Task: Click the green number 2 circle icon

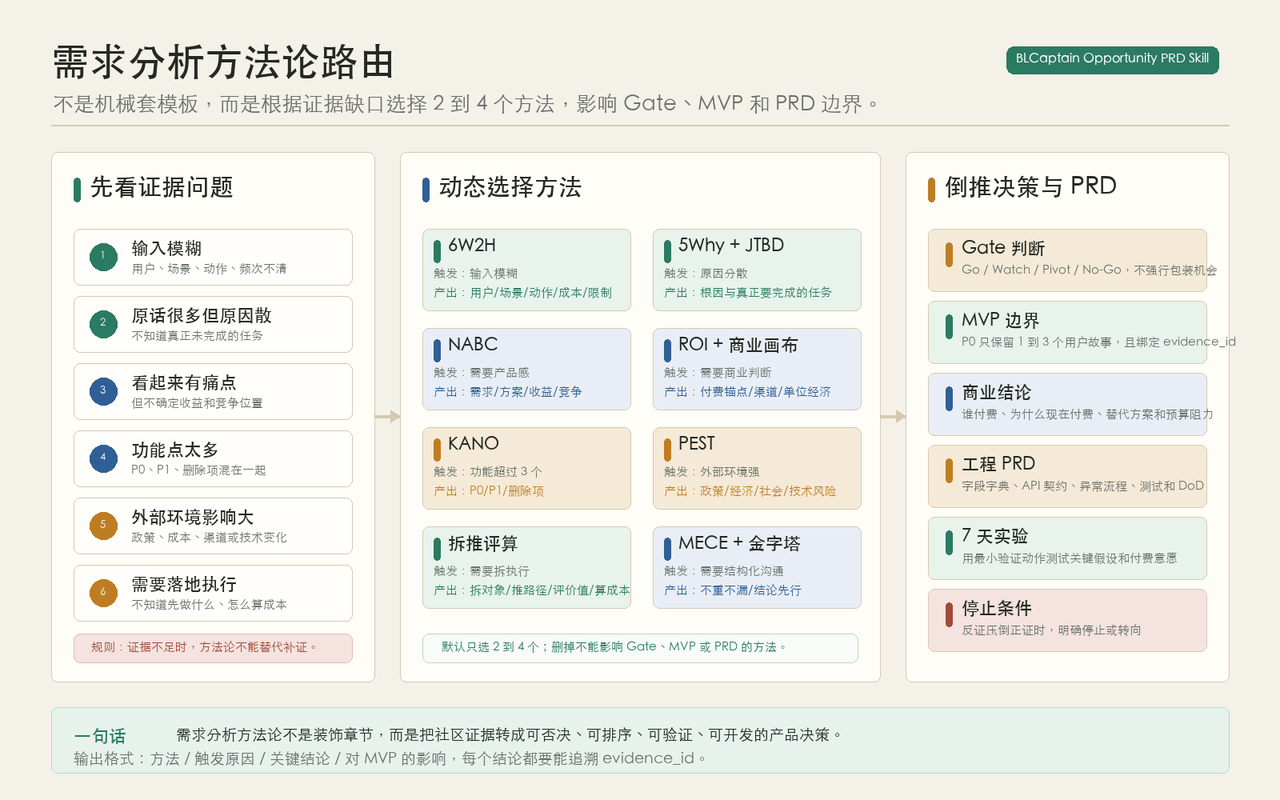Action: [x=102, y=324]
